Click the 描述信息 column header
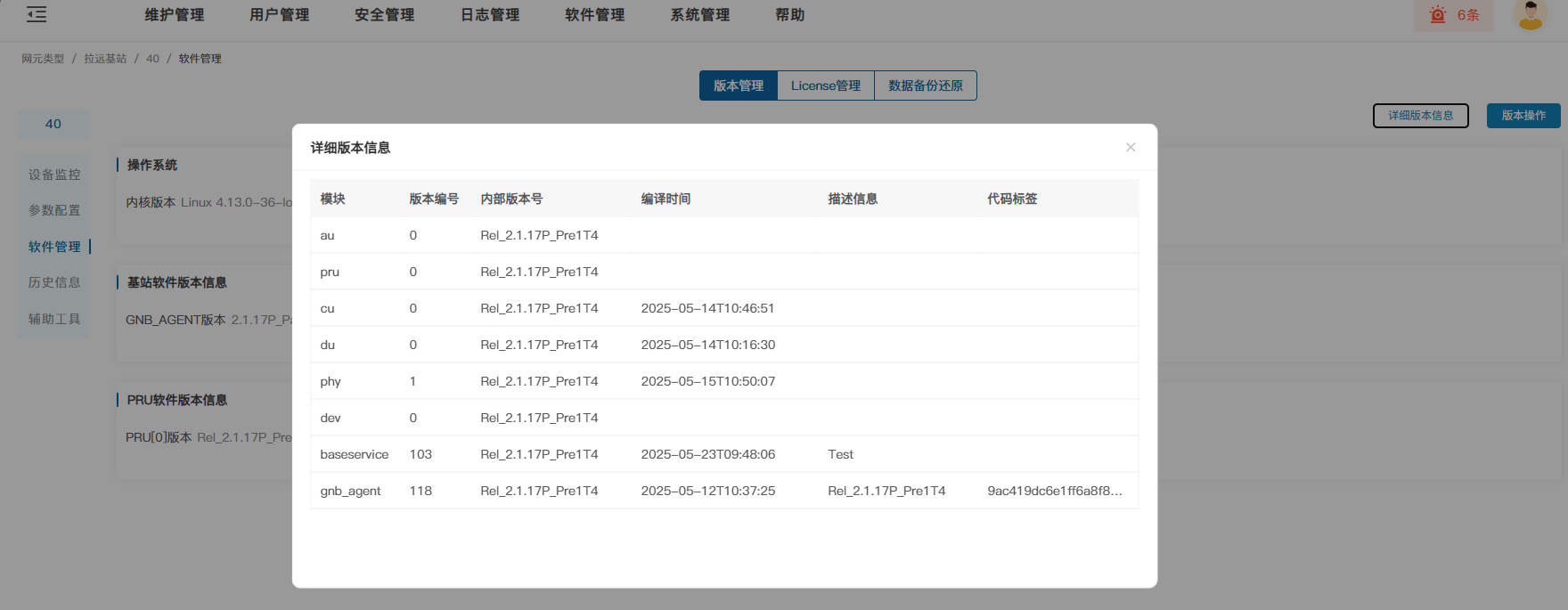The height and width of the screenshot is (610, 1568). coord(853,199)
